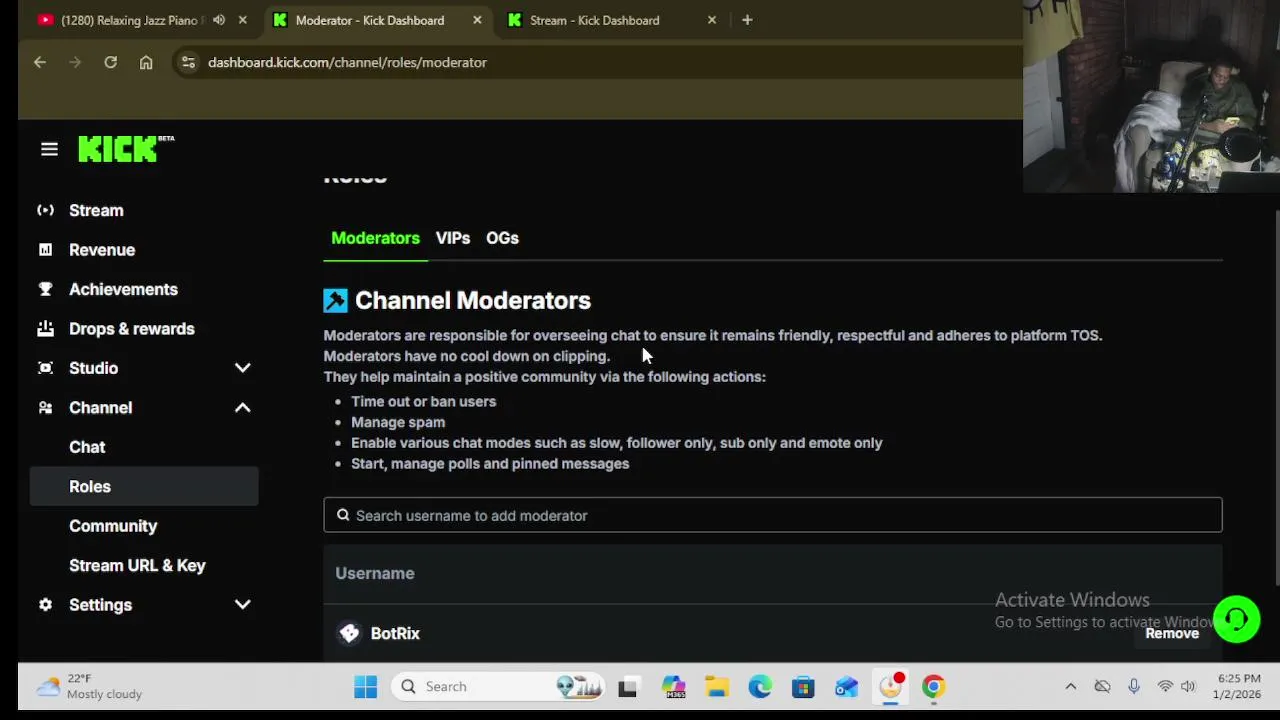Remove BotRix as moderator
1280x720 pixels.
click(x=1172, y=633)
